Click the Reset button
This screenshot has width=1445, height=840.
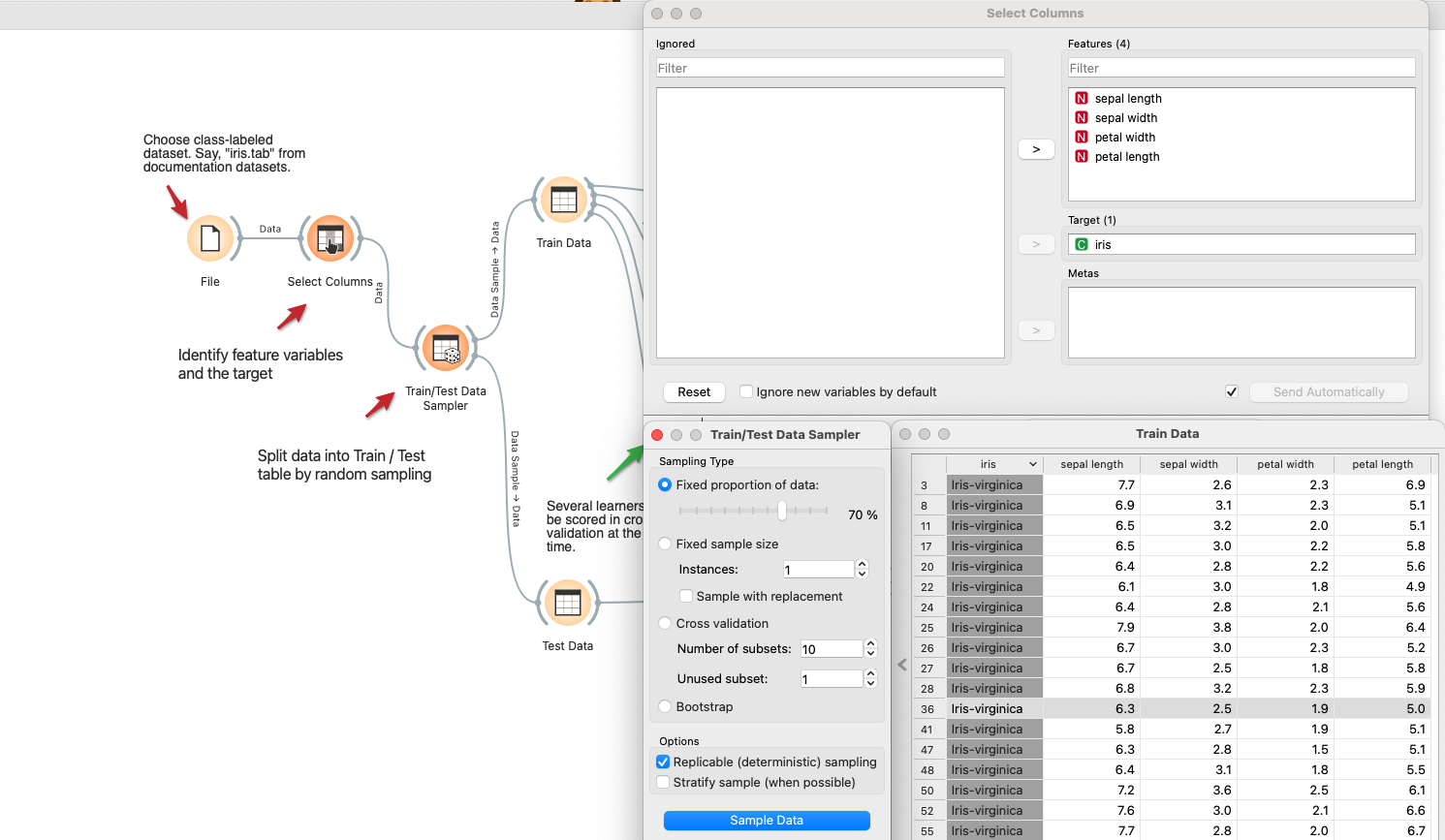point(694,391)
